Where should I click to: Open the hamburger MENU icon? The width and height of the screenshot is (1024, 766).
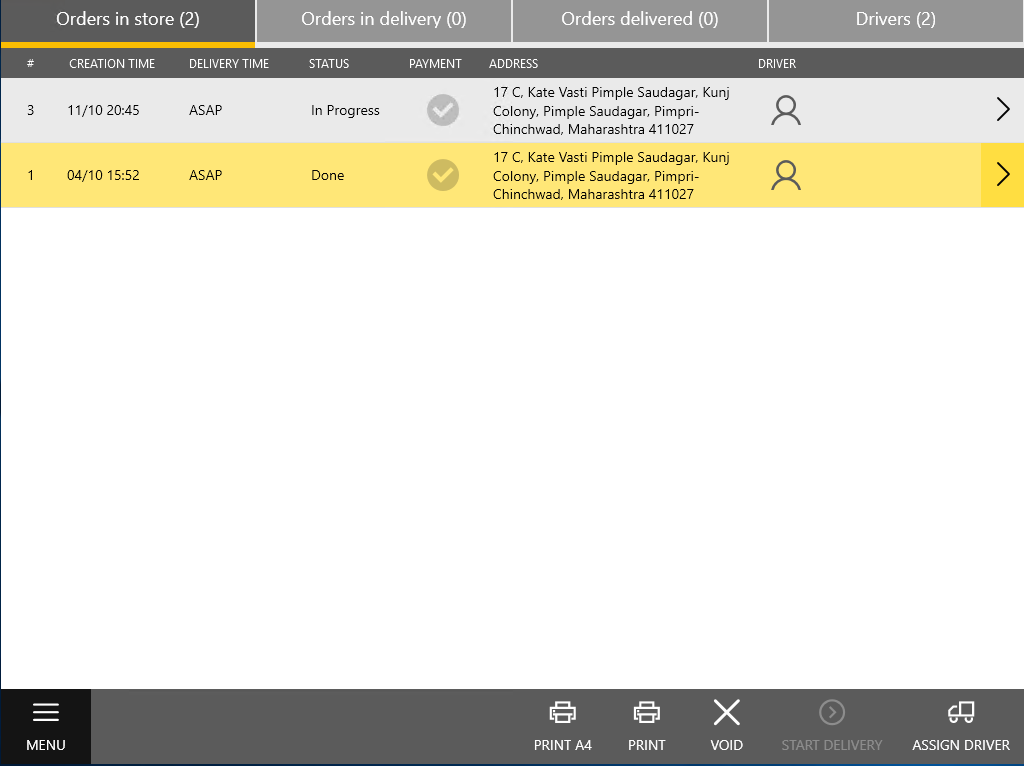pyautogui.click(x=46, y=712)
